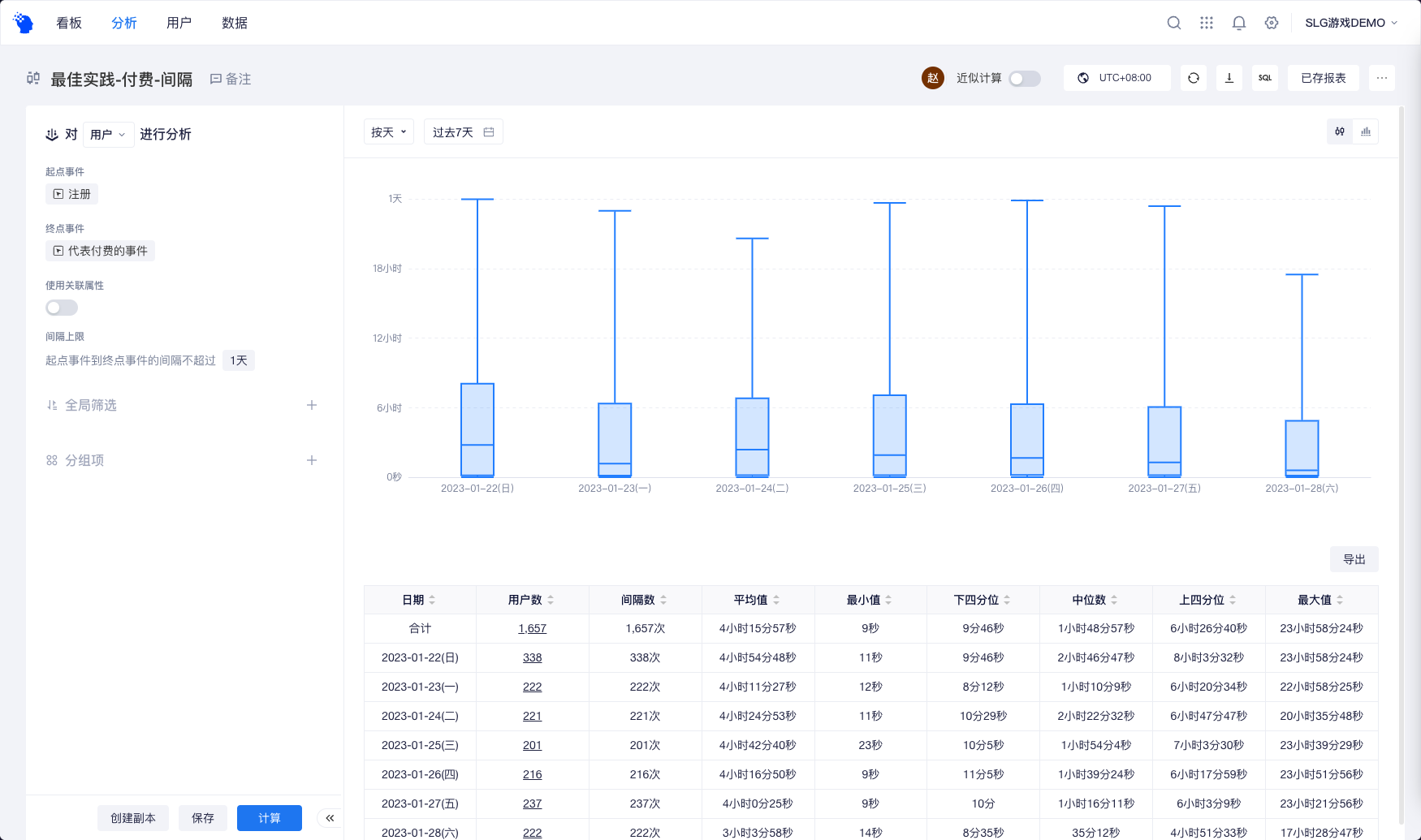Click the box plot for 2023-01-25(三)
Screen dimensions: 1421x840
(x=890, y=436)
